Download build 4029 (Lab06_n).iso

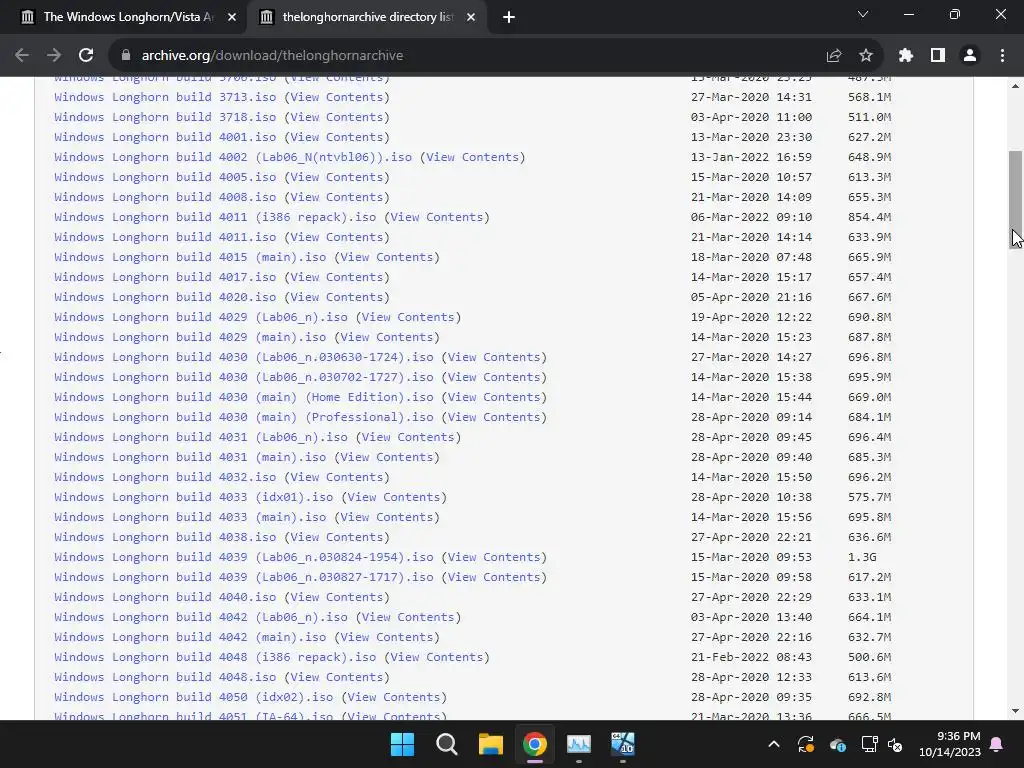[x=201, y=317]
